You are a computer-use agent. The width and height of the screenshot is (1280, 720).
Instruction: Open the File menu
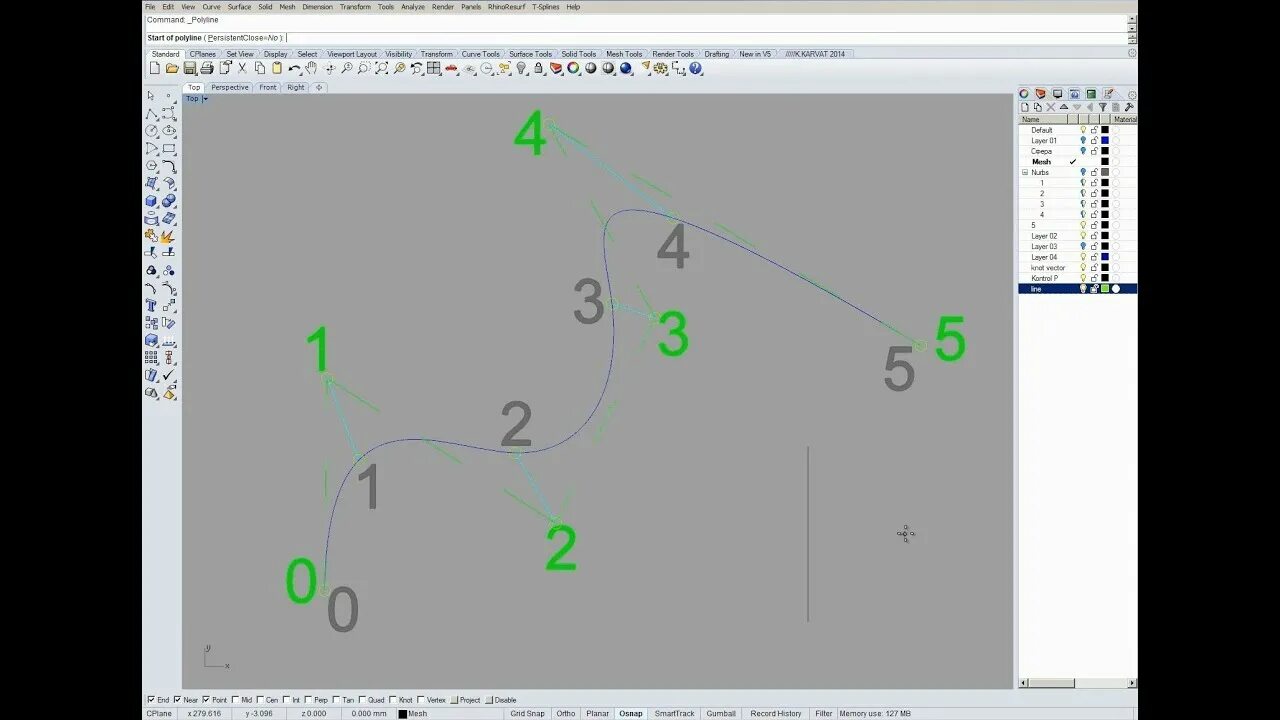click(x=150, y=7)
